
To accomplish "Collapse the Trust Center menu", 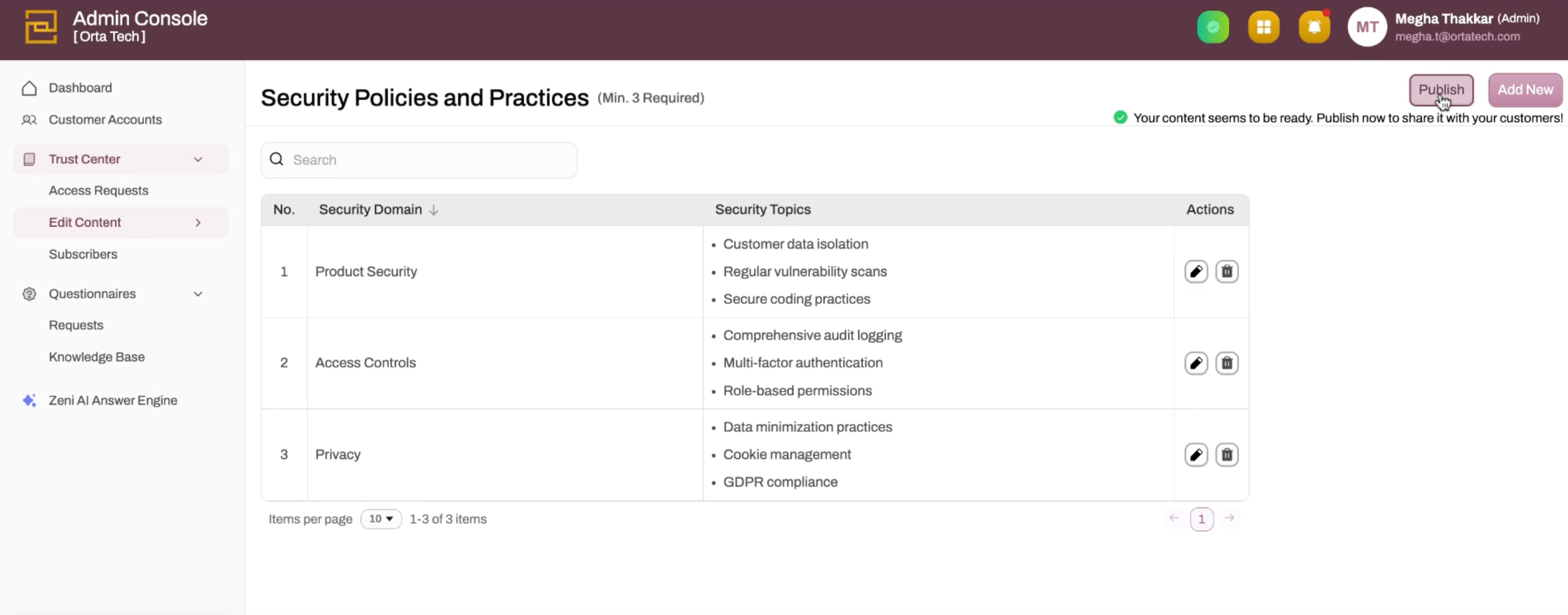I will 198,160.
